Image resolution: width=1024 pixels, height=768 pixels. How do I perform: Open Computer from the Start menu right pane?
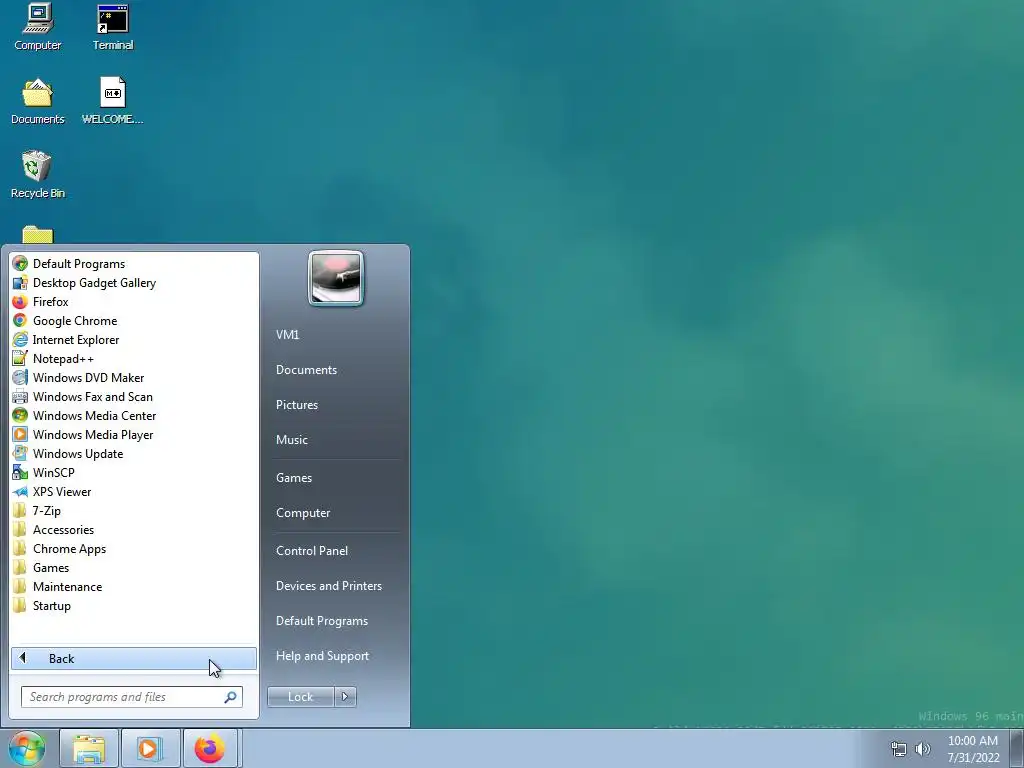pyautogui.click(x=303, y=513)
